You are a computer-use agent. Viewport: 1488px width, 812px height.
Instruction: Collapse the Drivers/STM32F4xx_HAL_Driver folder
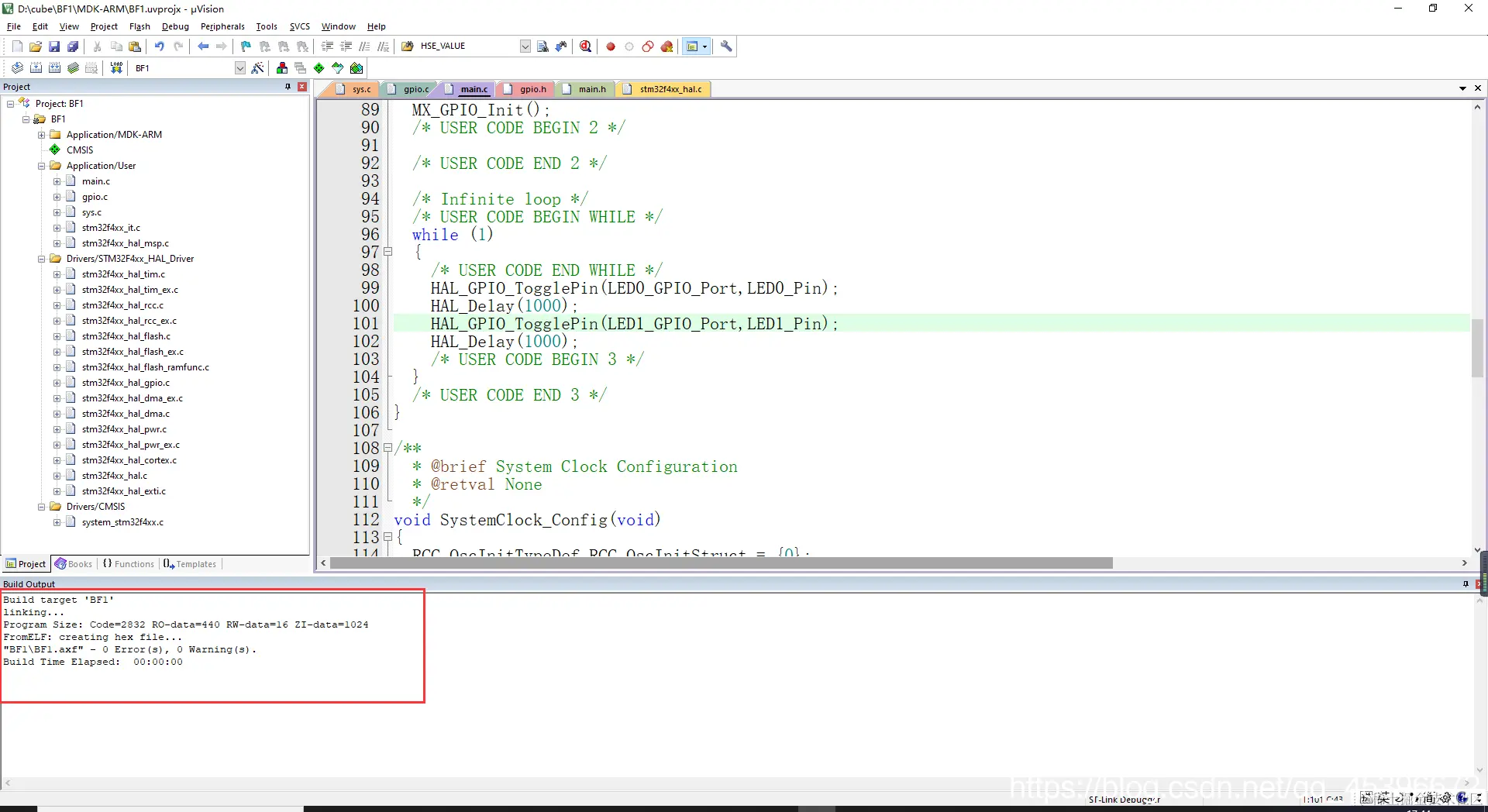pos(41,259)
